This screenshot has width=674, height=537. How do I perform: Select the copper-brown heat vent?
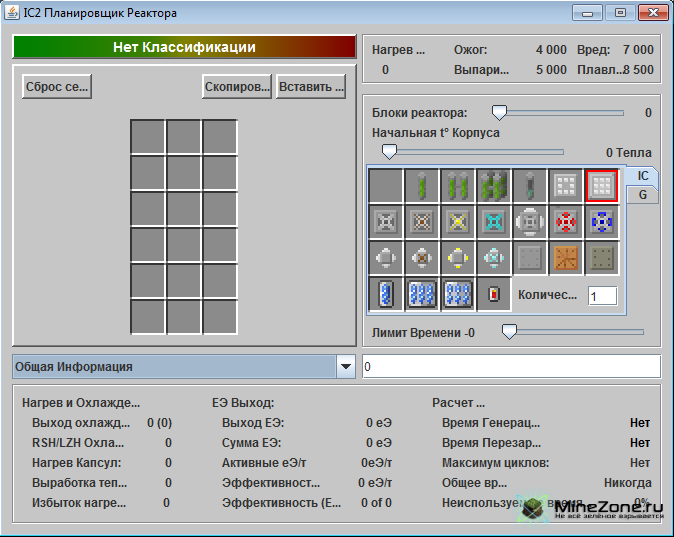point(422,222)
